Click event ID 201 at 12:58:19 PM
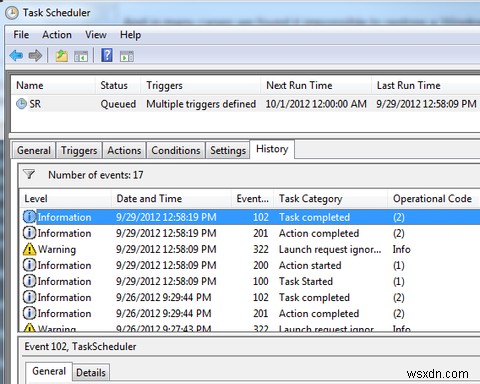This screenshot has width=480, height=384. [261, 233]
